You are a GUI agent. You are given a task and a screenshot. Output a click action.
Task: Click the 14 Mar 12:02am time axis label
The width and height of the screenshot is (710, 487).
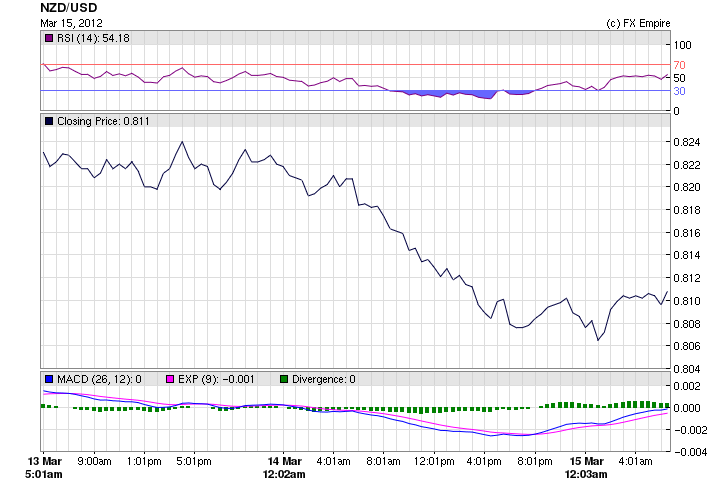tap(283, 468)
